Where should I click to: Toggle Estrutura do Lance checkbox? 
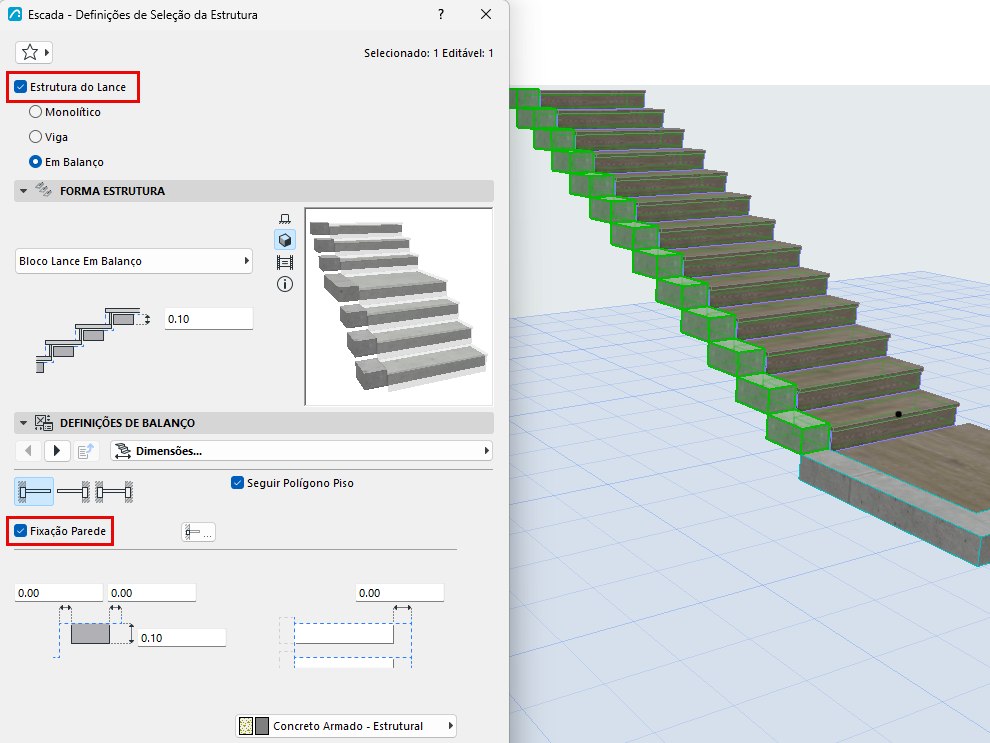tap(21, 86)
